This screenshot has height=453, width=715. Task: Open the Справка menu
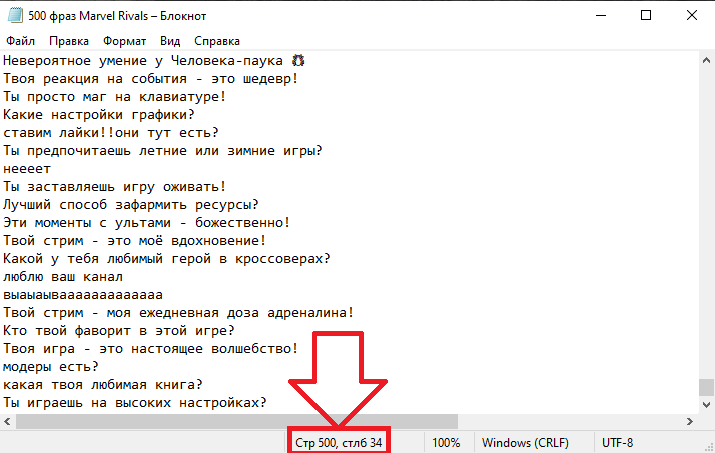pyautogui.click(x=217, y=41)
